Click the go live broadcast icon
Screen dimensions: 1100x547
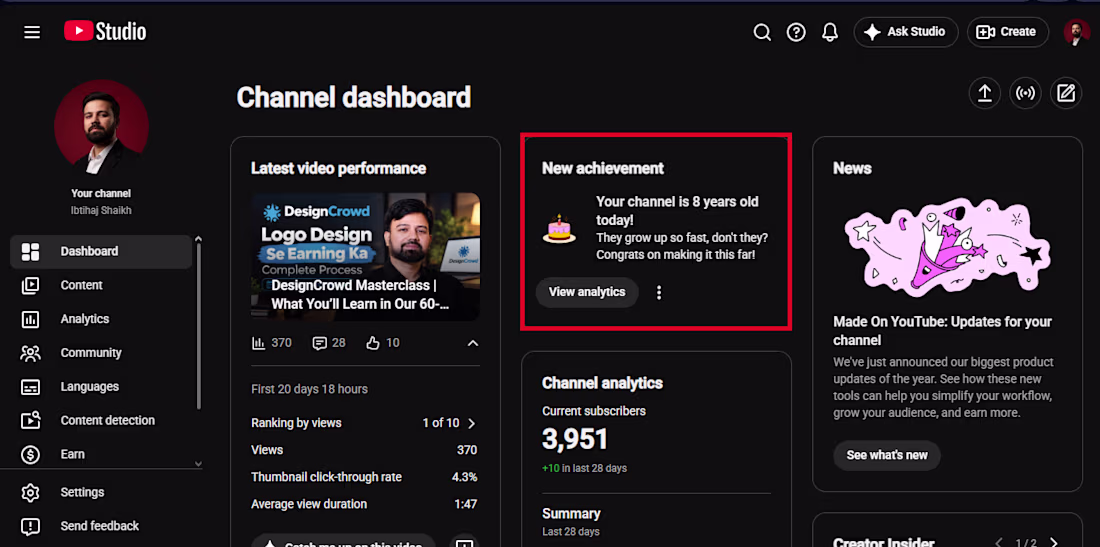[x=1026, y=93]
